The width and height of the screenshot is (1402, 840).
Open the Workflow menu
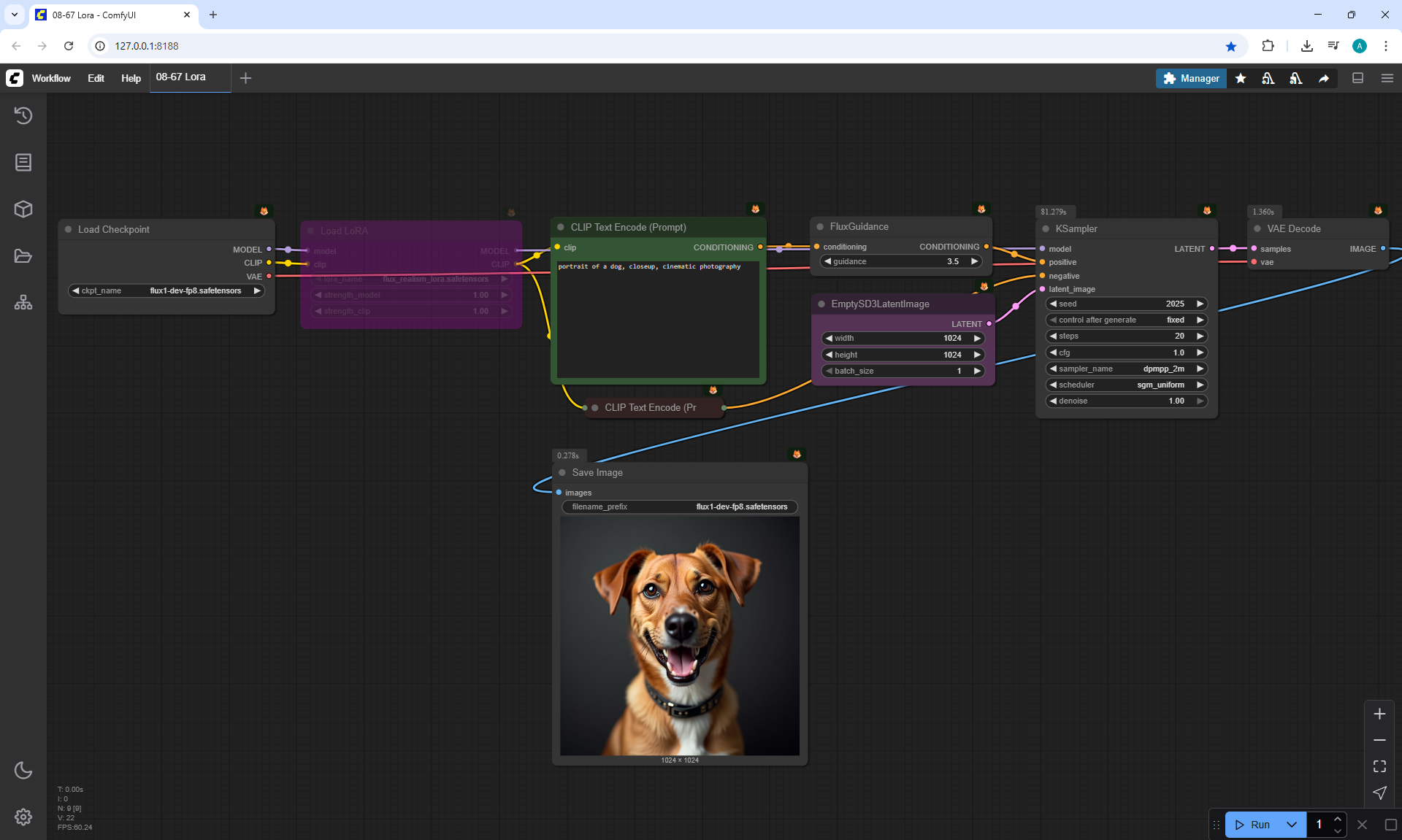tap(51, 78)
